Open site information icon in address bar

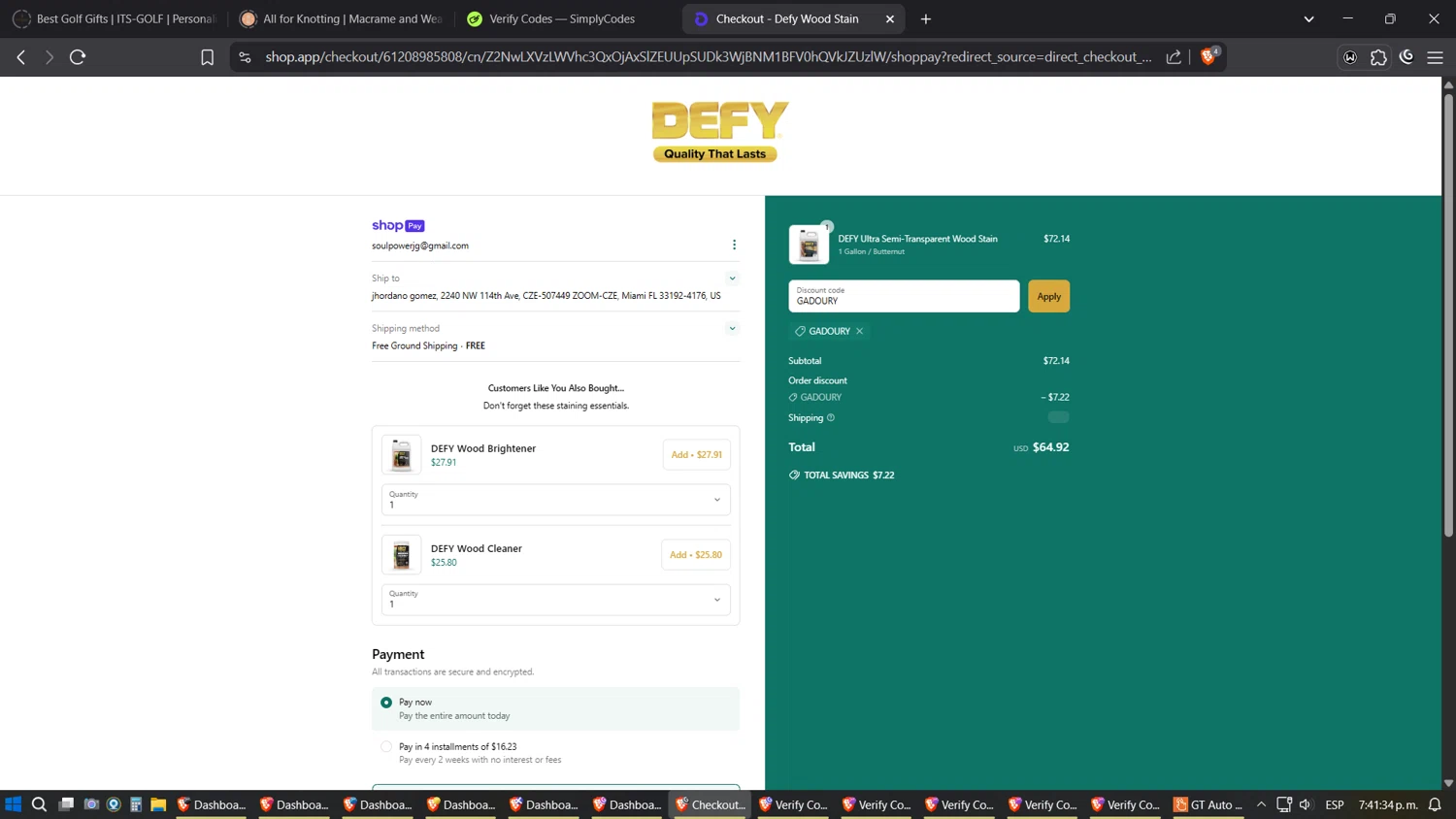(x=245, y=57)
